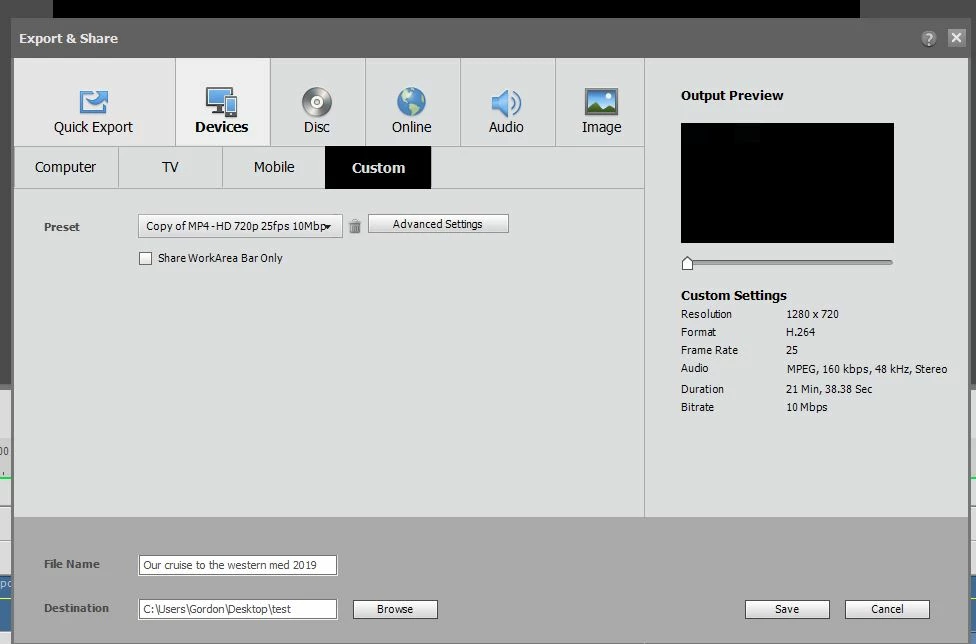Click the MPEG, 160 kbps audio value
The height and width of the screenshot is (644, 976).
pos(866,369)
